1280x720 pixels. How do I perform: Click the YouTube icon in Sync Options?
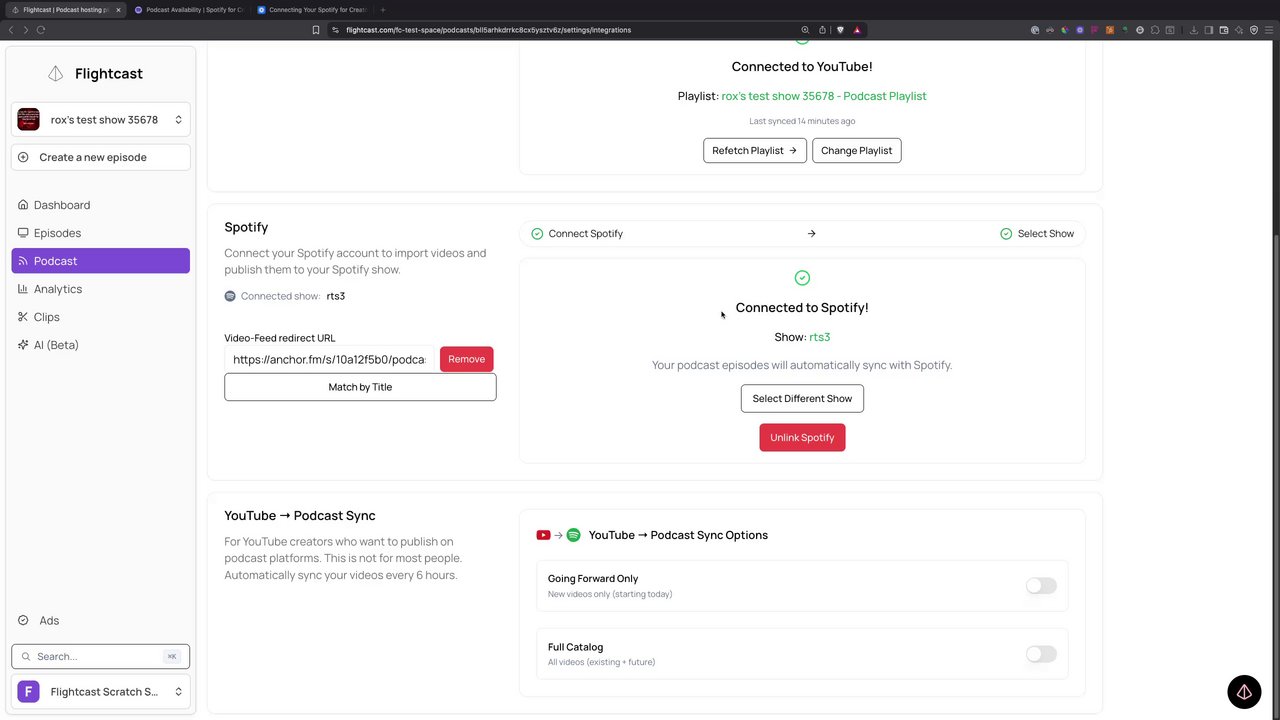(x=543, y=535)
